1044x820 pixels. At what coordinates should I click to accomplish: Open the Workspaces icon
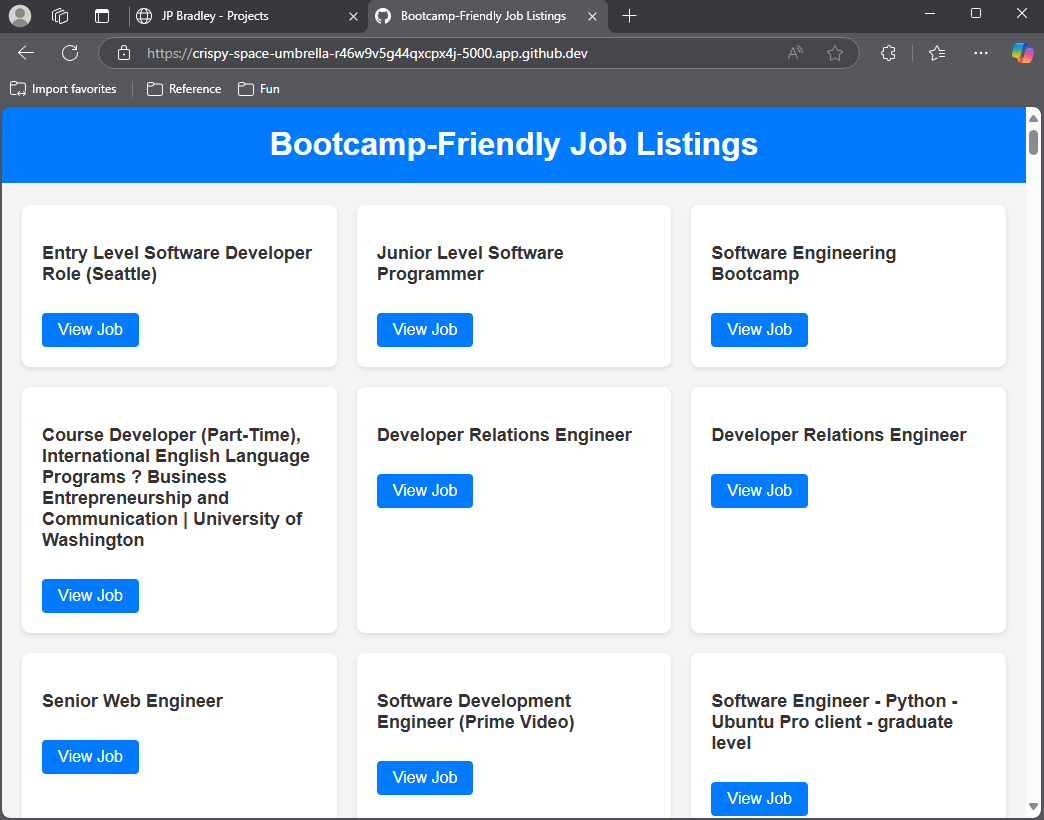(x=60, y=16)
